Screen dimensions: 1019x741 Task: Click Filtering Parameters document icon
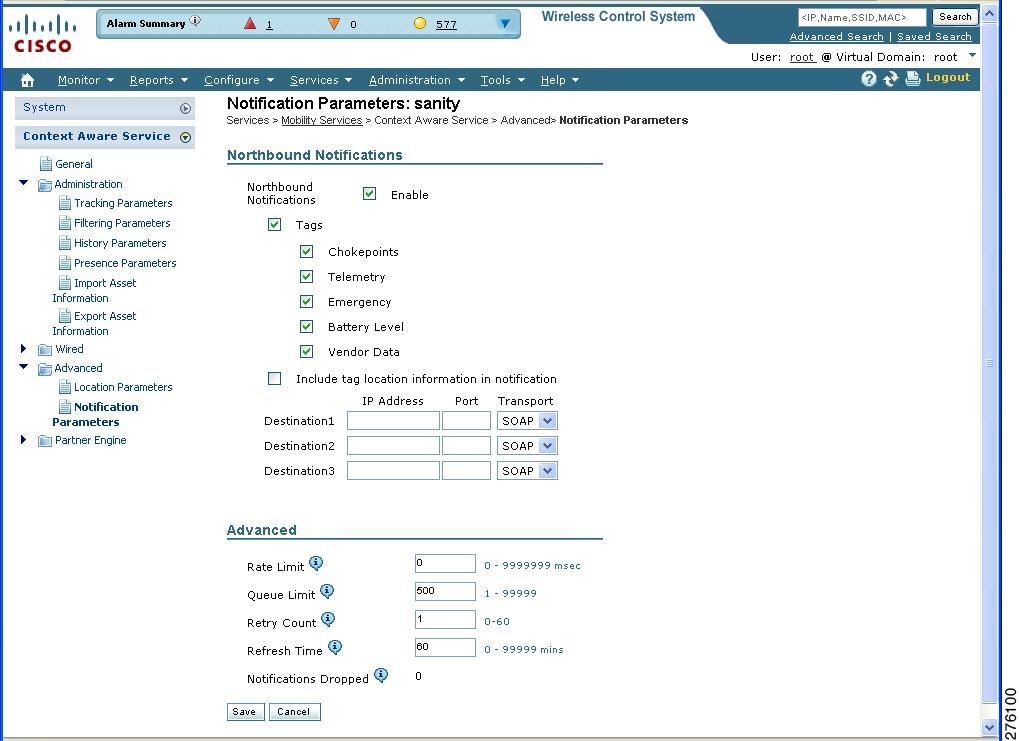point(65,223)
